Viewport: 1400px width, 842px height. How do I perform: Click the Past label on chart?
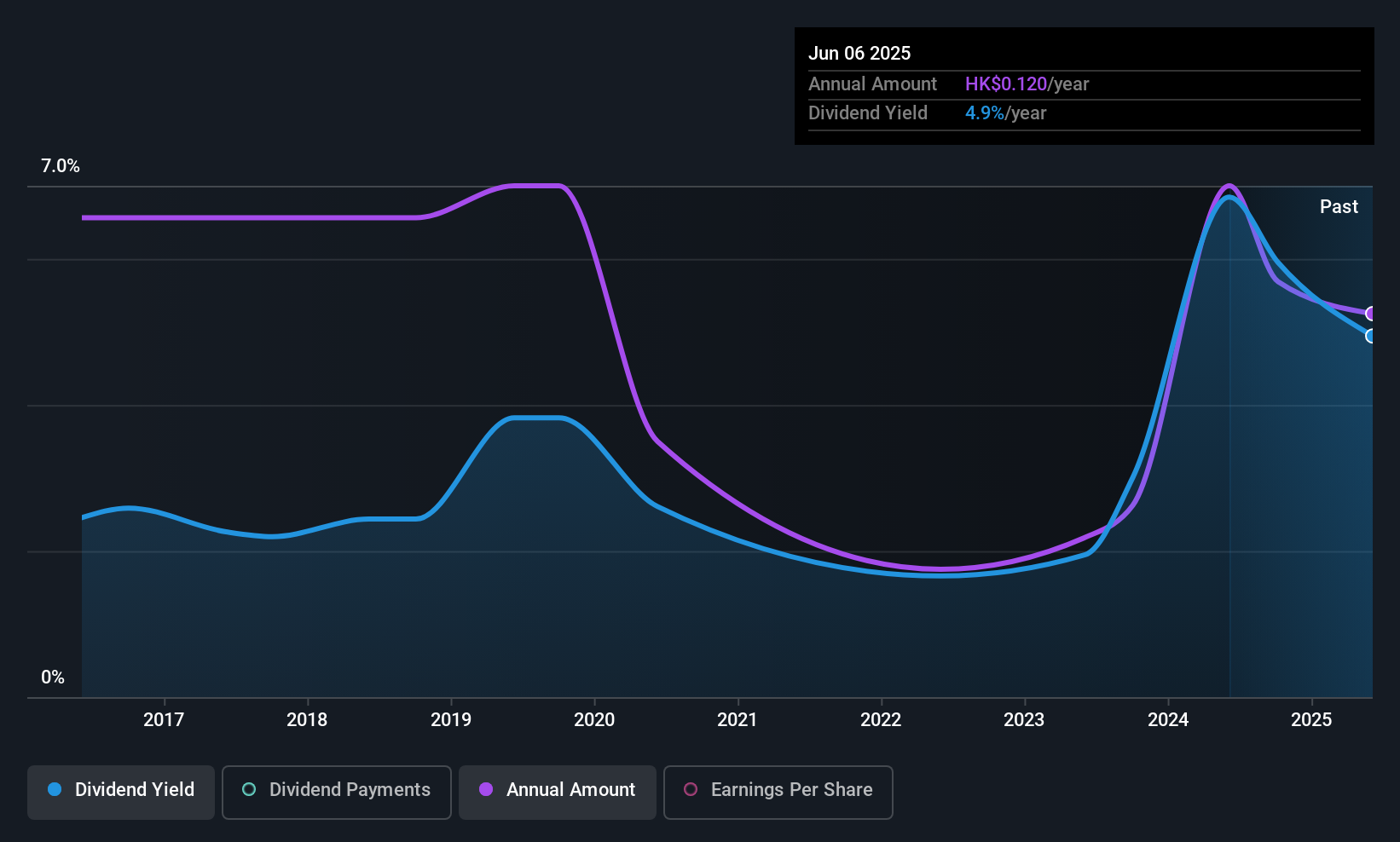pyautogui.click(x=1339, y=206)
